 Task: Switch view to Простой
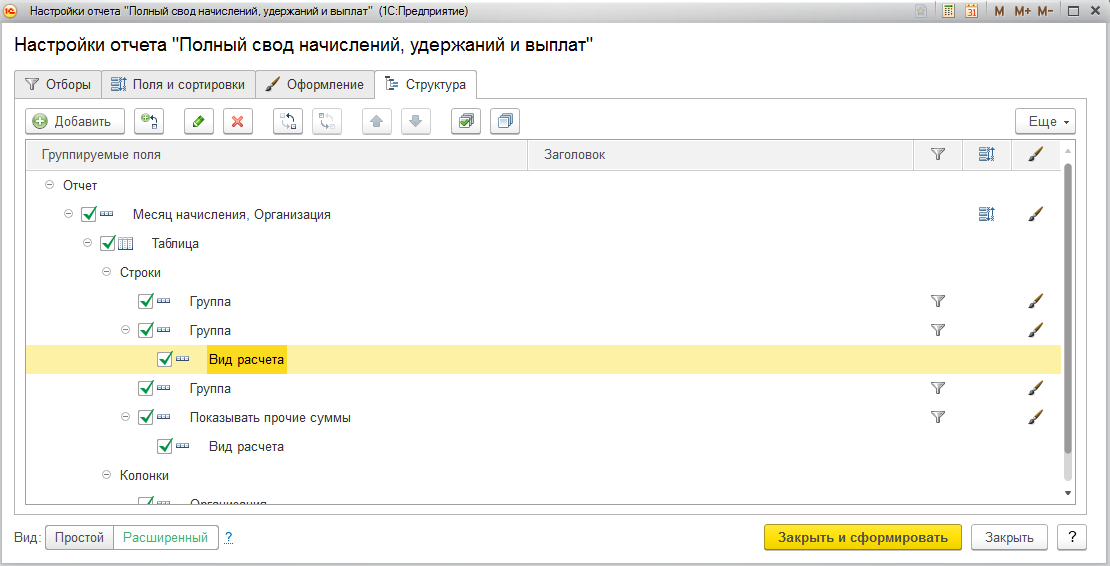pos(79,538)
